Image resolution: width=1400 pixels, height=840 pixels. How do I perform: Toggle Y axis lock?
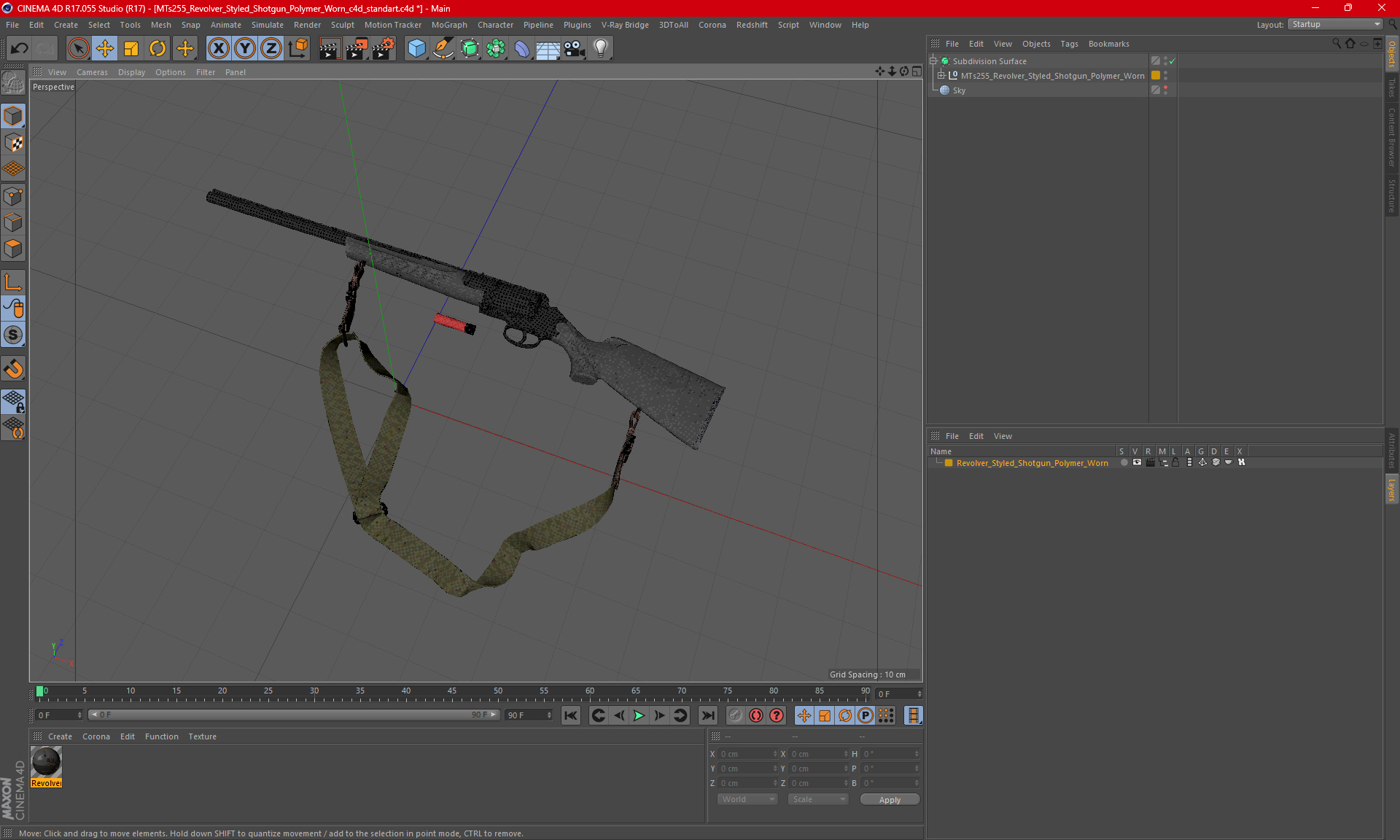[245, 49]
